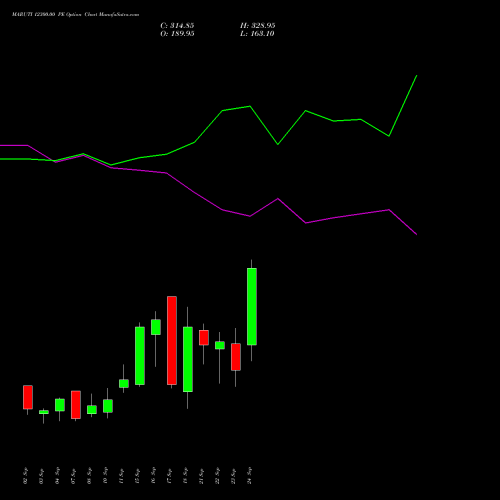Click the 21 Sep date label

(x=202, y=476)
